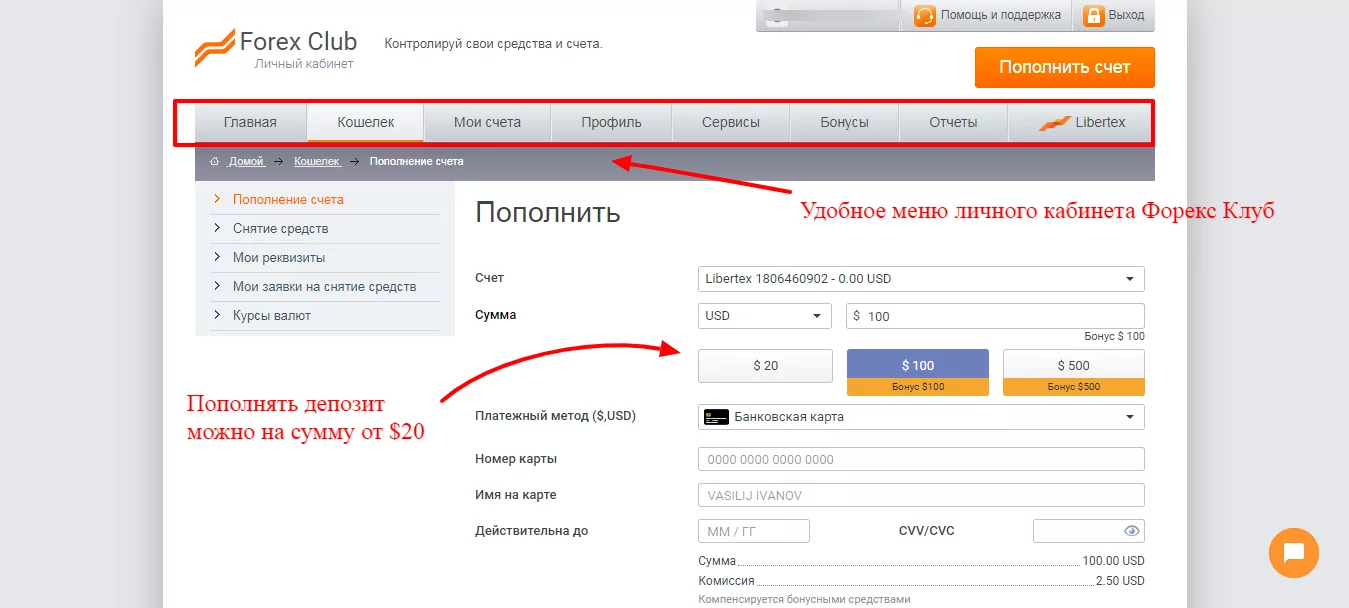Image resolution: width=1349 pixels, height=608 pixels.
Task: Click the Forex Club logo
Action: coord(275,48)
